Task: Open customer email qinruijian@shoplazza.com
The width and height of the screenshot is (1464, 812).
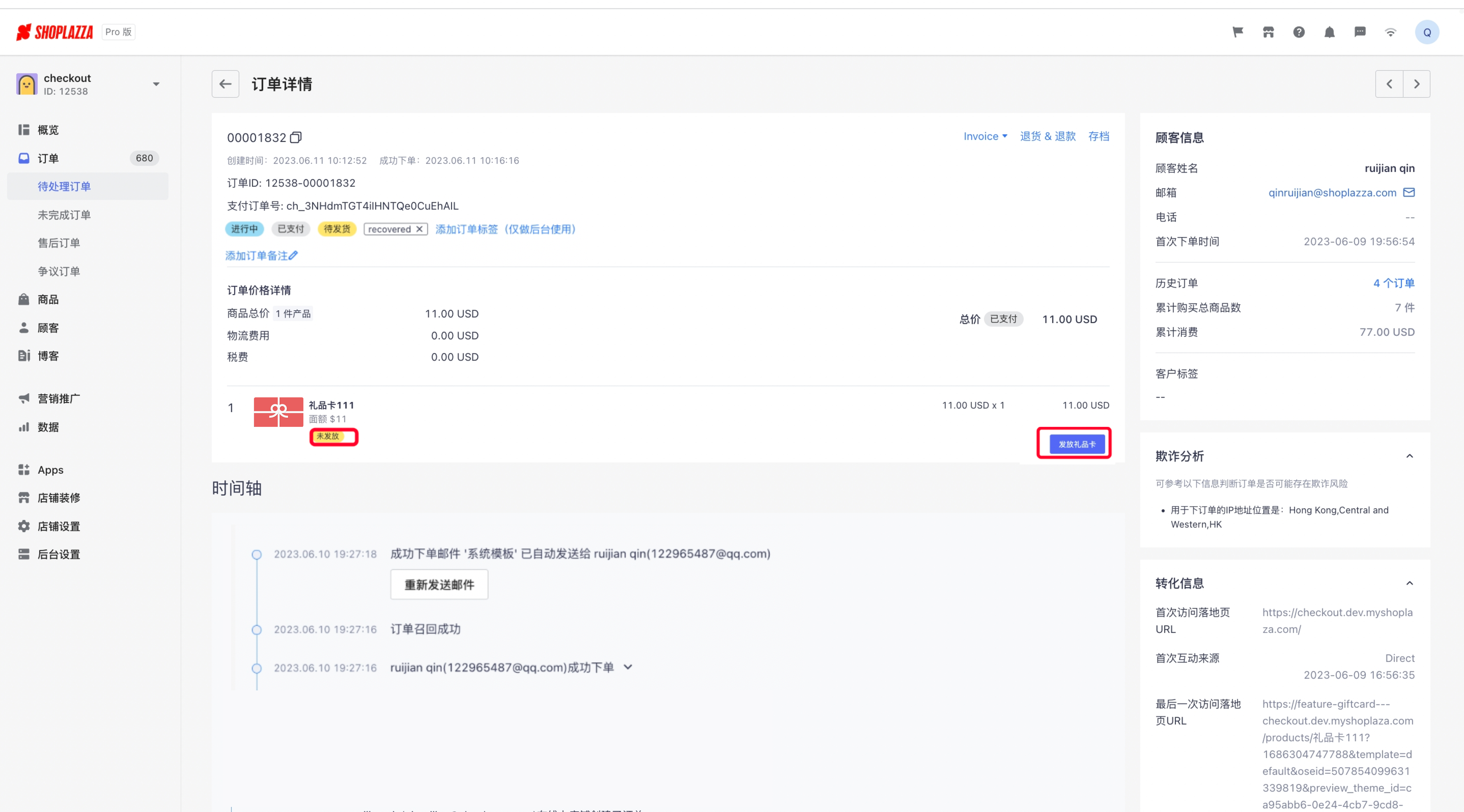Action: (x=1332, y=193)
